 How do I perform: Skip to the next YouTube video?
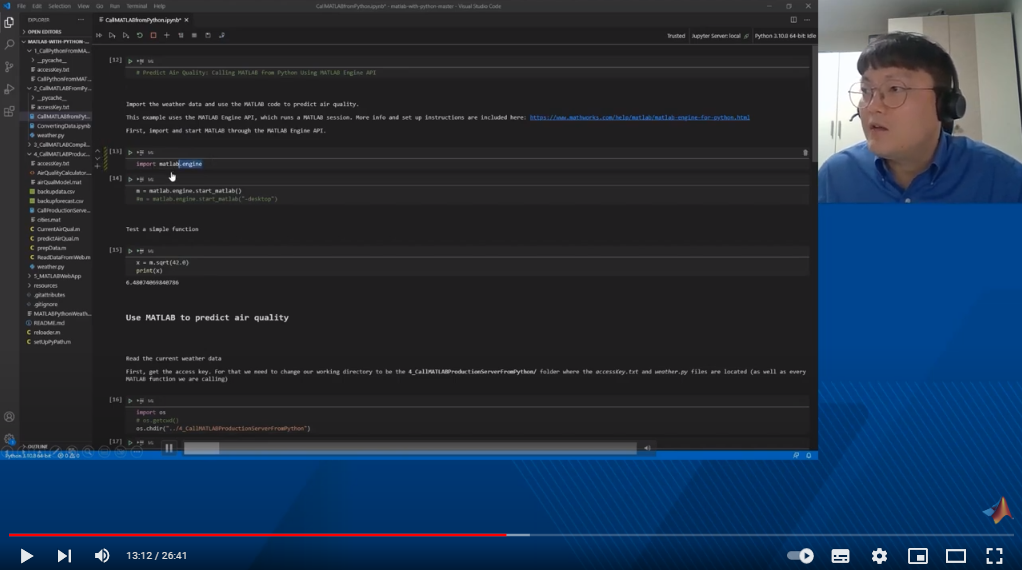[x=64, y=556]
